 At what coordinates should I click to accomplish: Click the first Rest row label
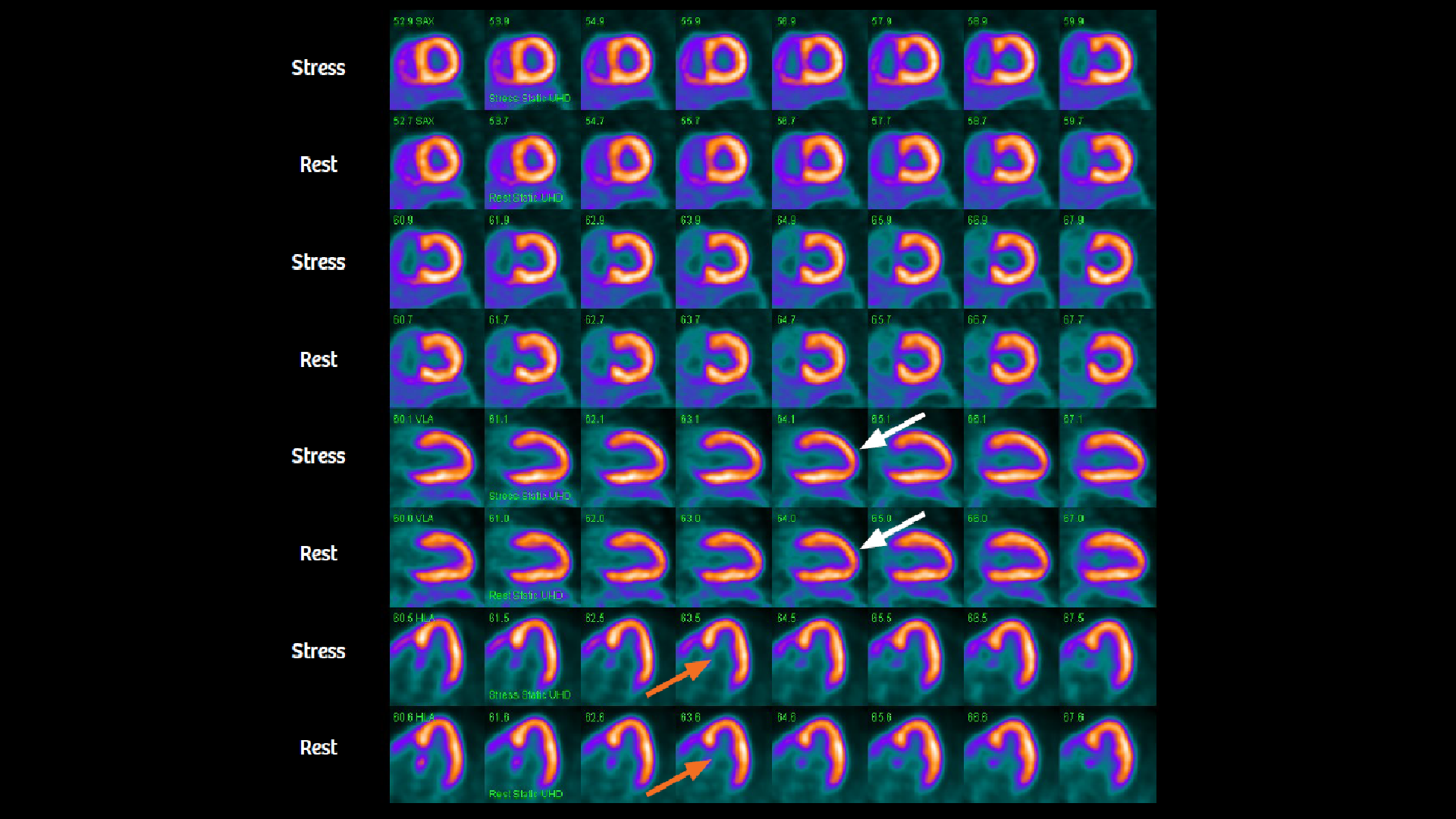coord(318,165)
